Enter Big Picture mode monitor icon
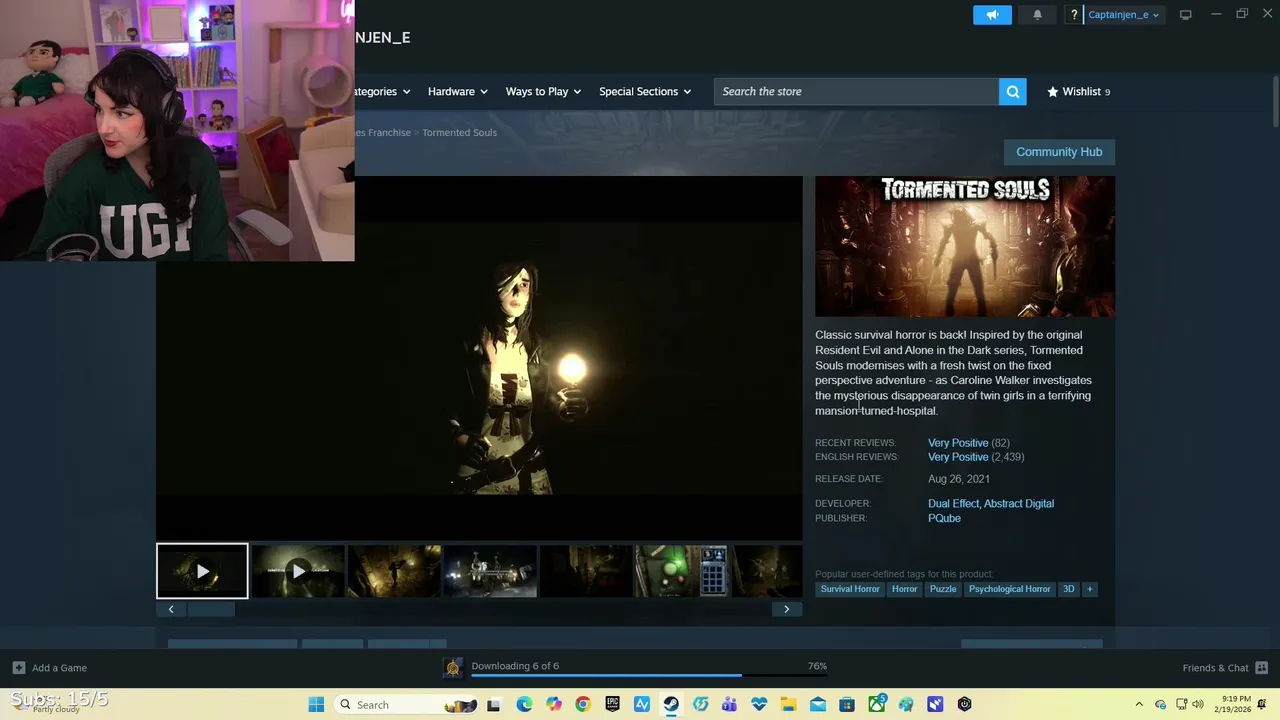Viewport: 1280px width, 720px height. tap(1185, 15)
